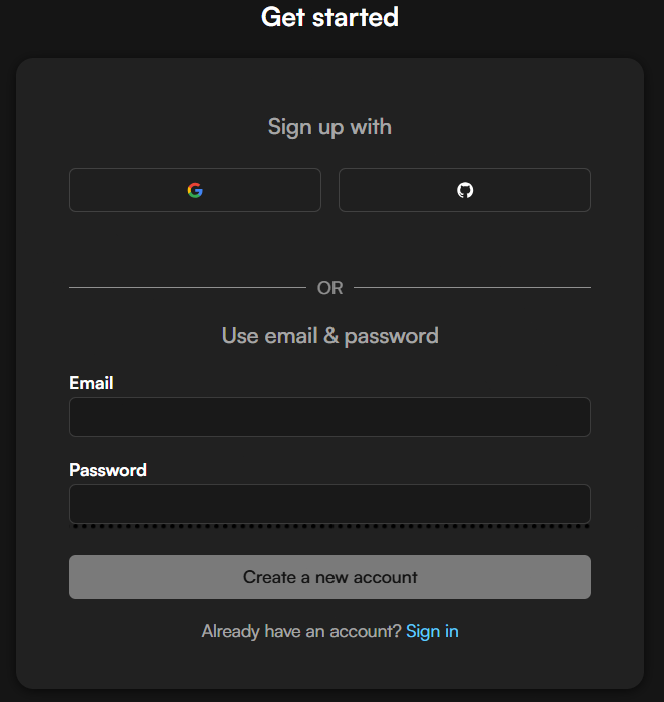Viewport: 664px width, 702px height.
Task: Click into the Email input field
Action: [x=330, y=417]
